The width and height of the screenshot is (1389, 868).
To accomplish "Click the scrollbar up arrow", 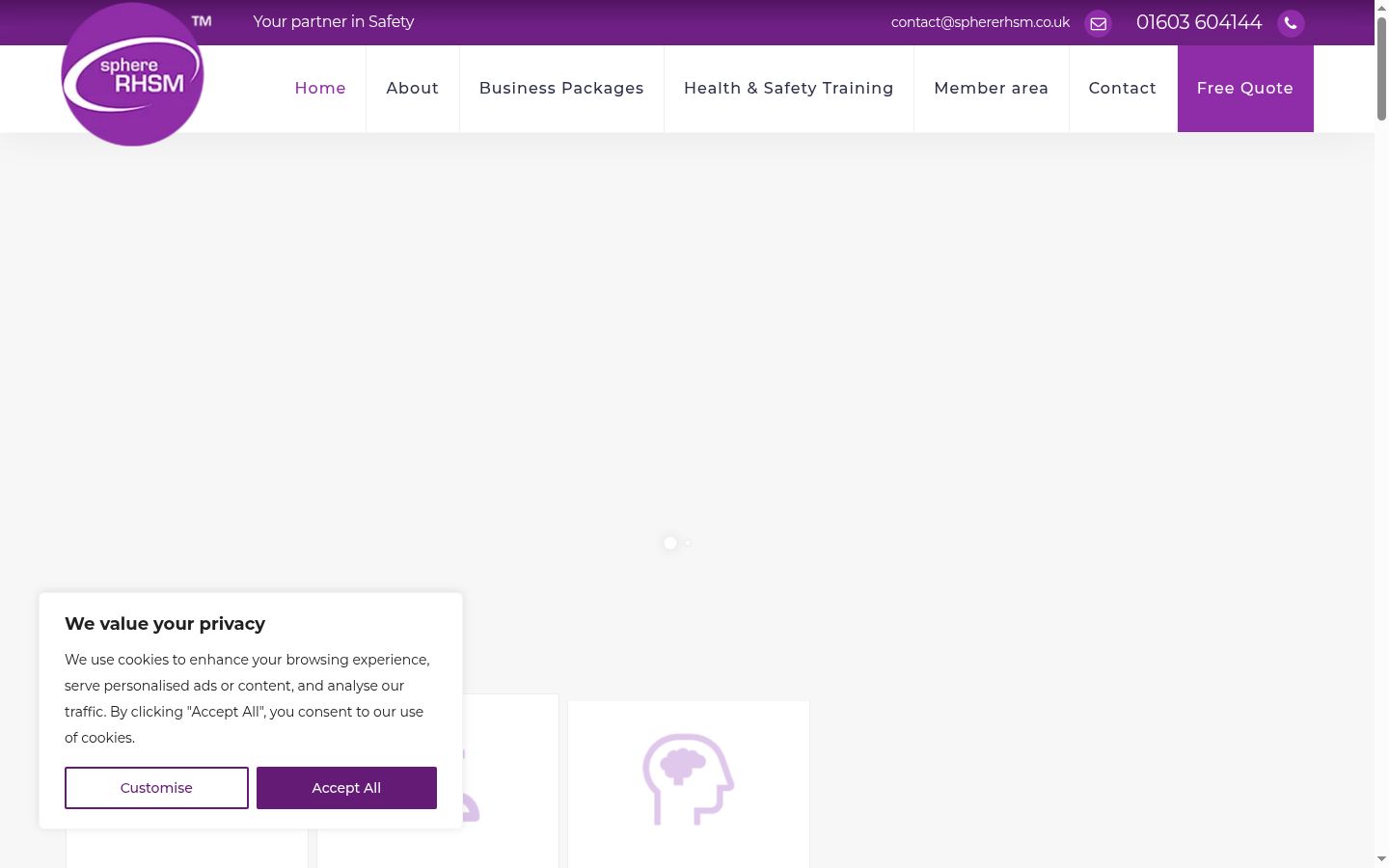I will (x=1381, y=7).
